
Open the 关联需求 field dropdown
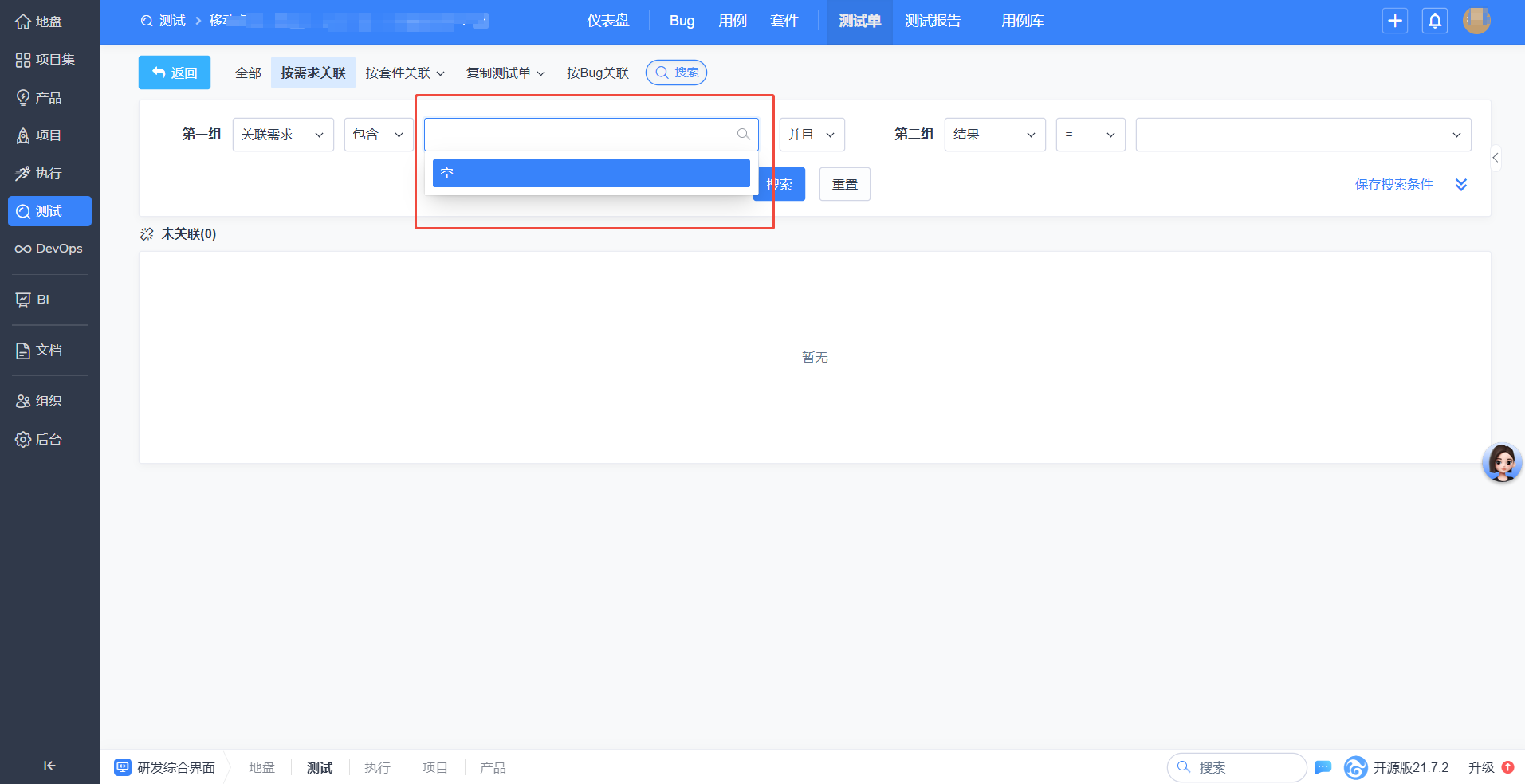click(283, 135)
